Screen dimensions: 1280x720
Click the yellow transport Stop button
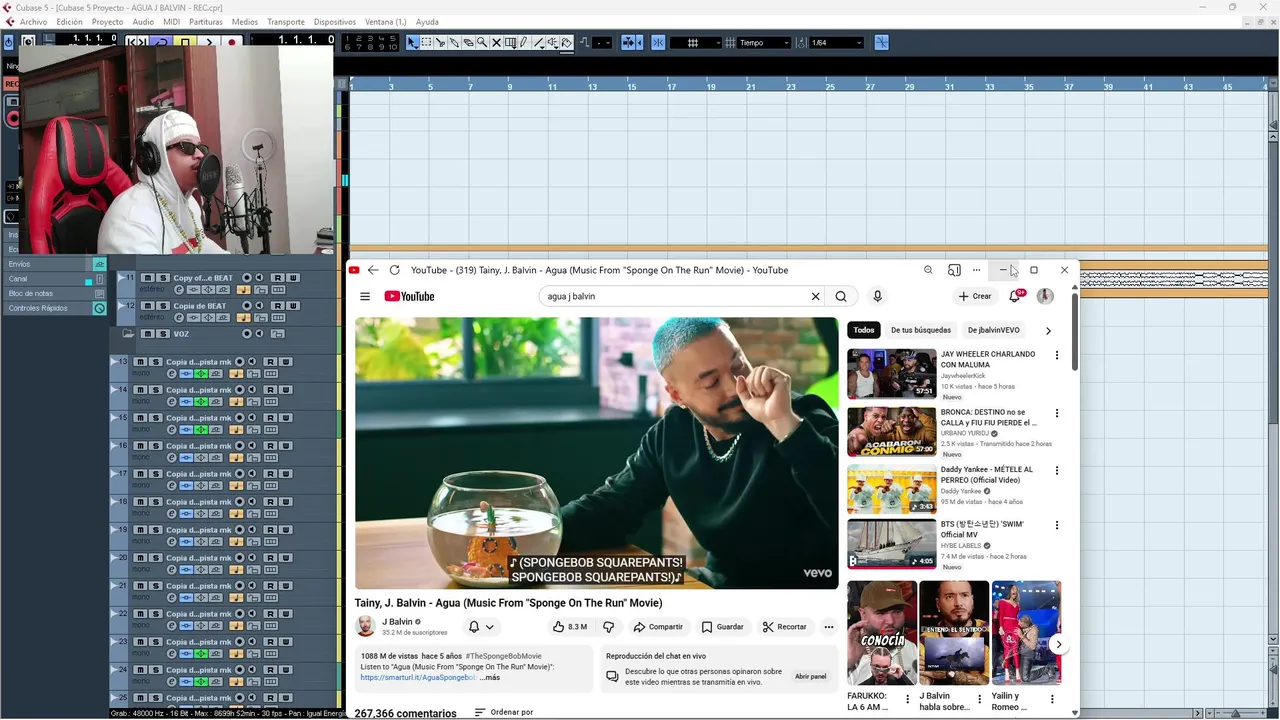tap(185, 42)
